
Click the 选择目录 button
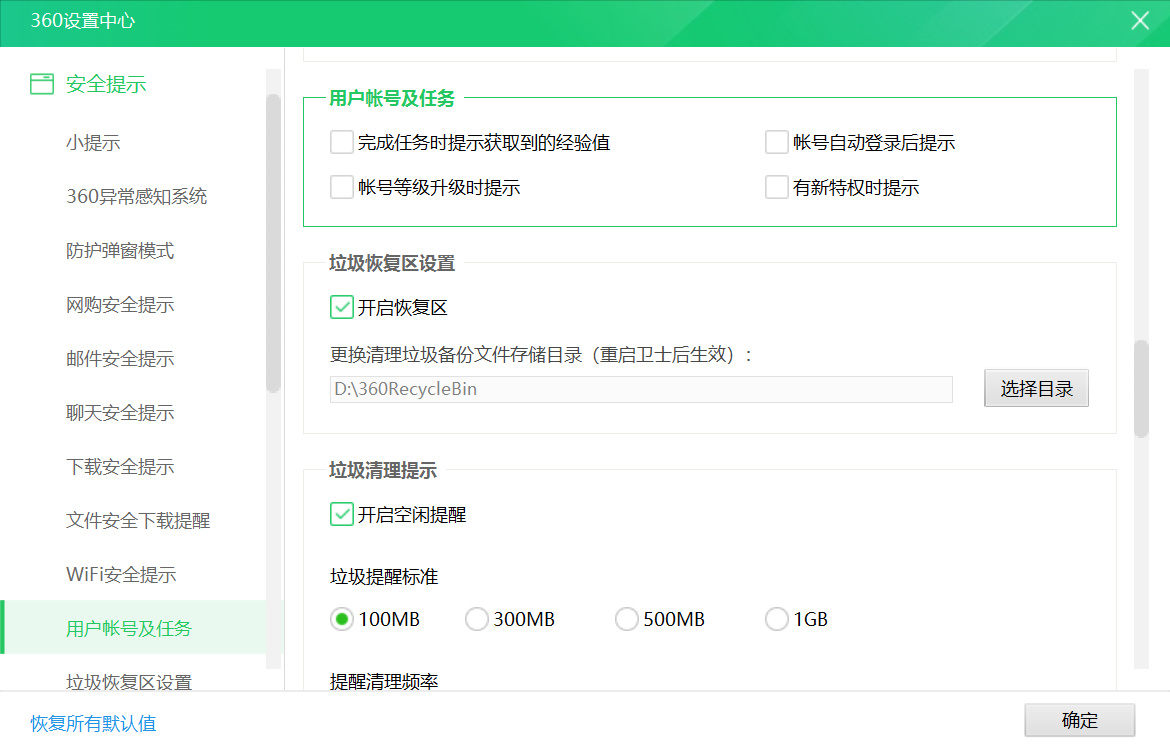coord(1036,388)
